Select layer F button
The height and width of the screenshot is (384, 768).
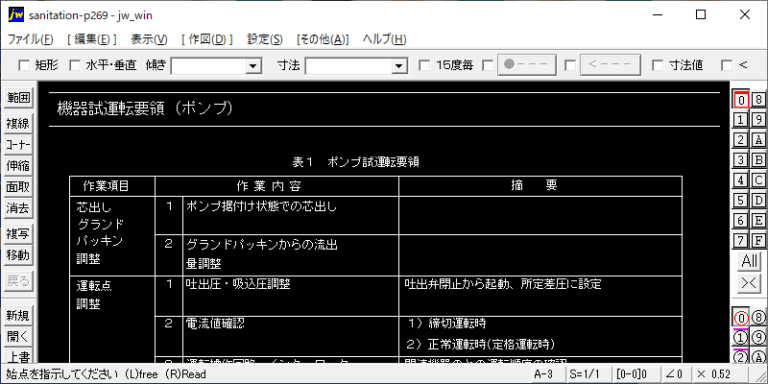[758, 240]
